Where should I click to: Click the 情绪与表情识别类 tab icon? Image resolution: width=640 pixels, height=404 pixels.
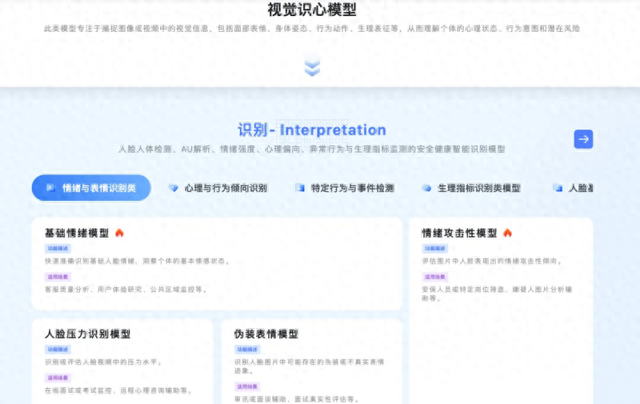51,188
